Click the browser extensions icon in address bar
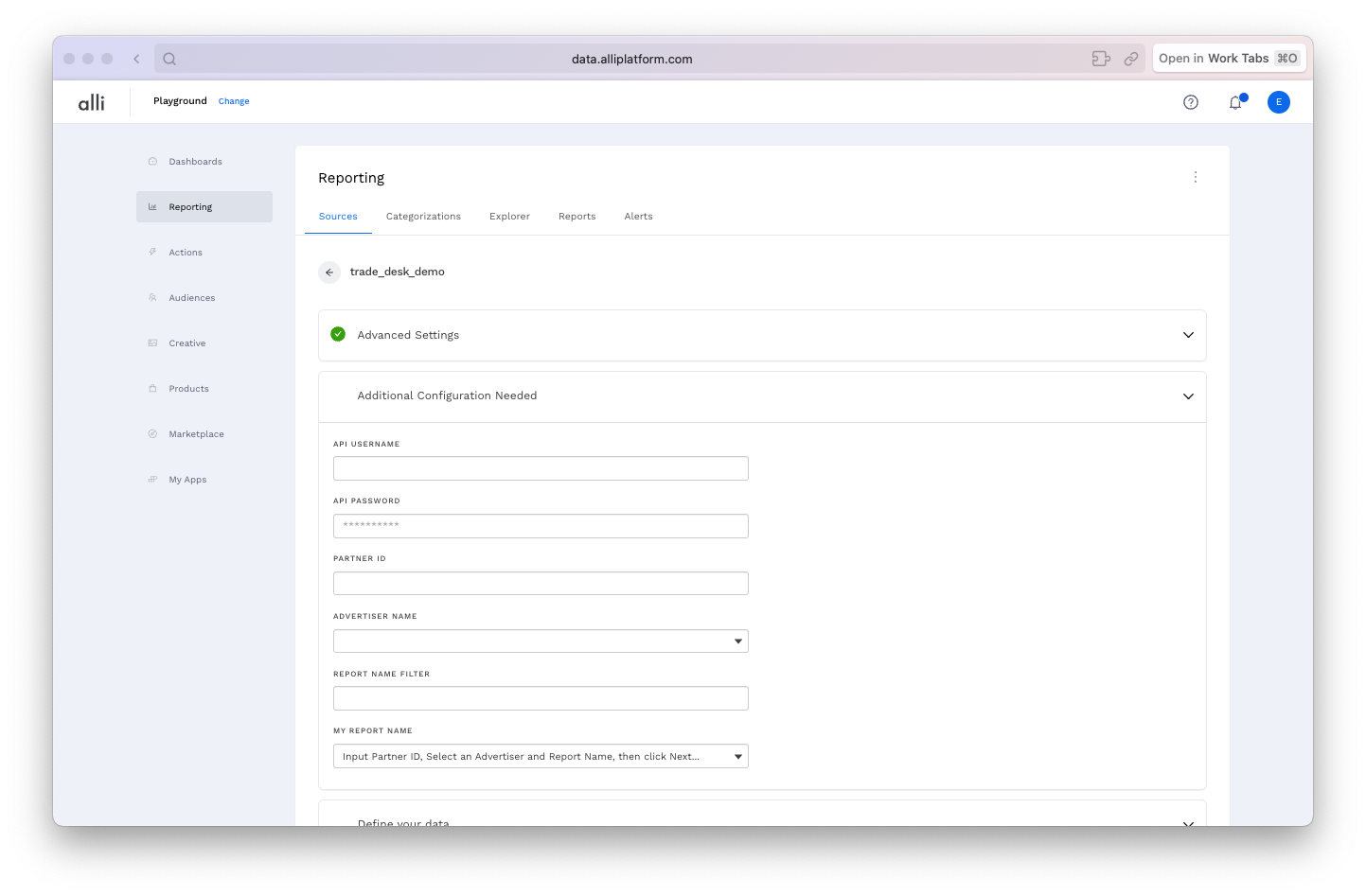 click(1101, 59)
